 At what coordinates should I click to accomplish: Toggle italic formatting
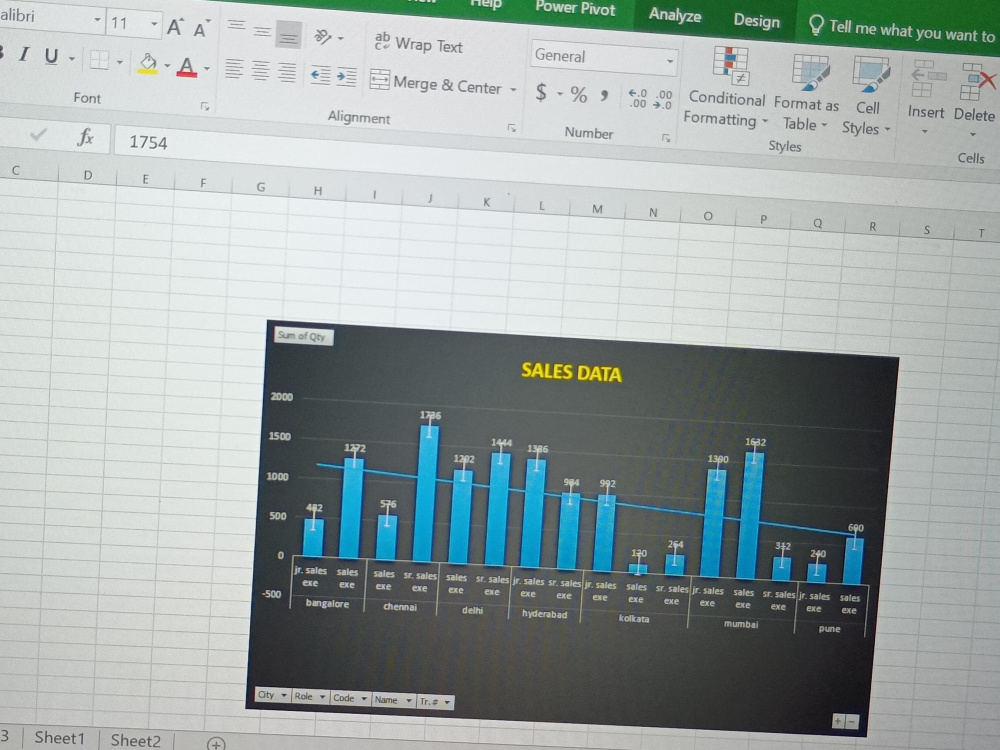pyautogui.click(x=24, y=54)
